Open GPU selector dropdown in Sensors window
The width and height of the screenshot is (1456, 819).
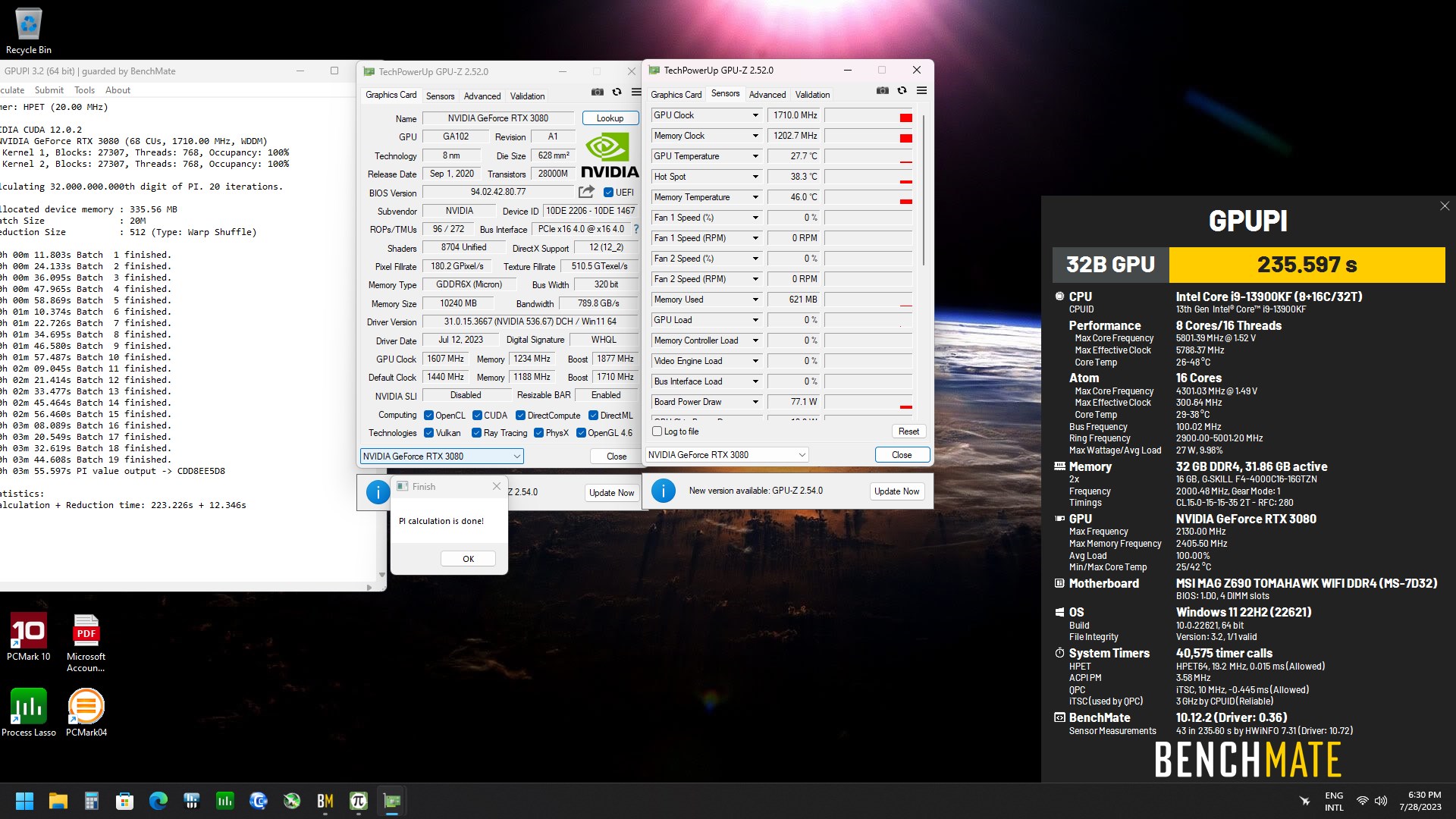tap(726, 455)
